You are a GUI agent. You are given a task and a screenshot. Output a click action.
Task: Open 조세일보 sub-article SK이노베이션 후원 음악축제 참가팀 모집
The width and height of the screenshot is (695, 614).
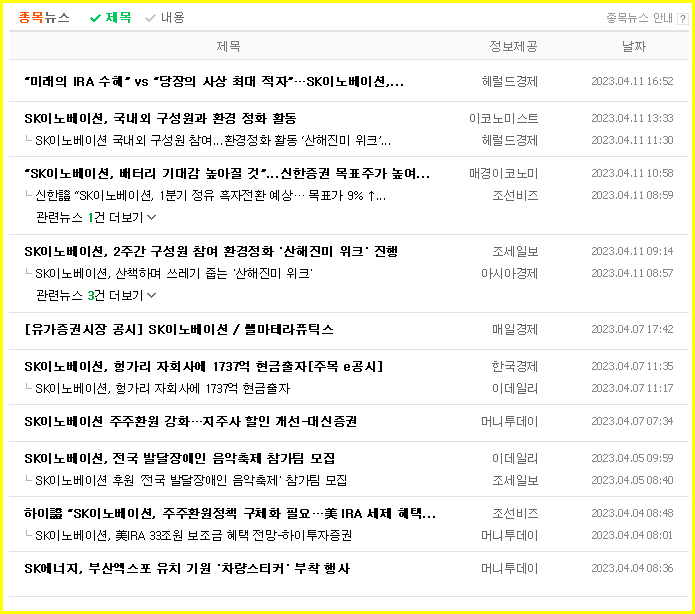point(191,481)
